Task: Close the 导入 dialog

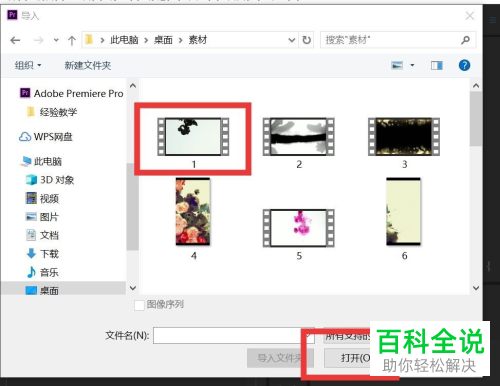Action: (470, 16)
